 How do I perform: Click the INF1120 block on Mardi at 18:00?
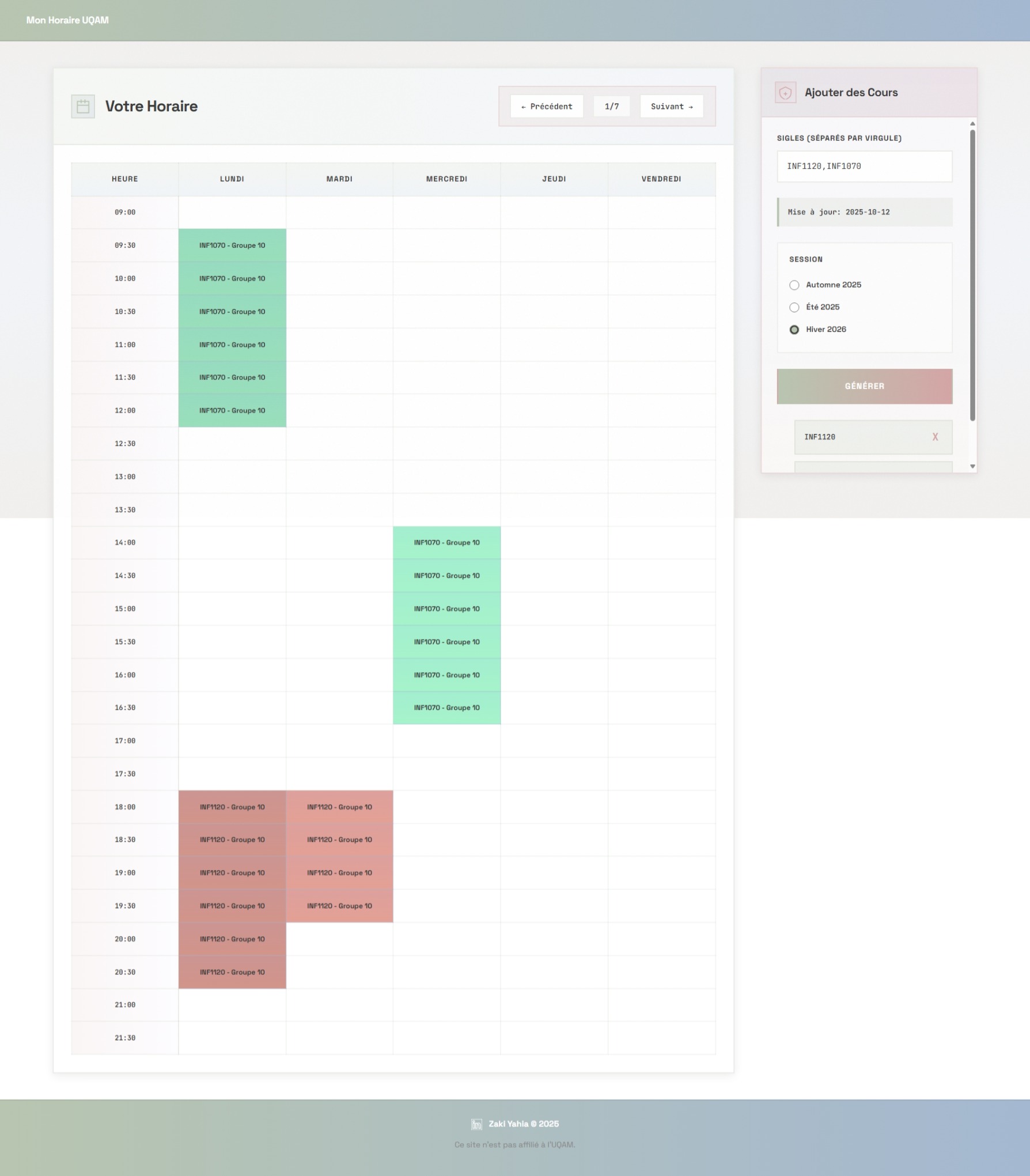339,807
